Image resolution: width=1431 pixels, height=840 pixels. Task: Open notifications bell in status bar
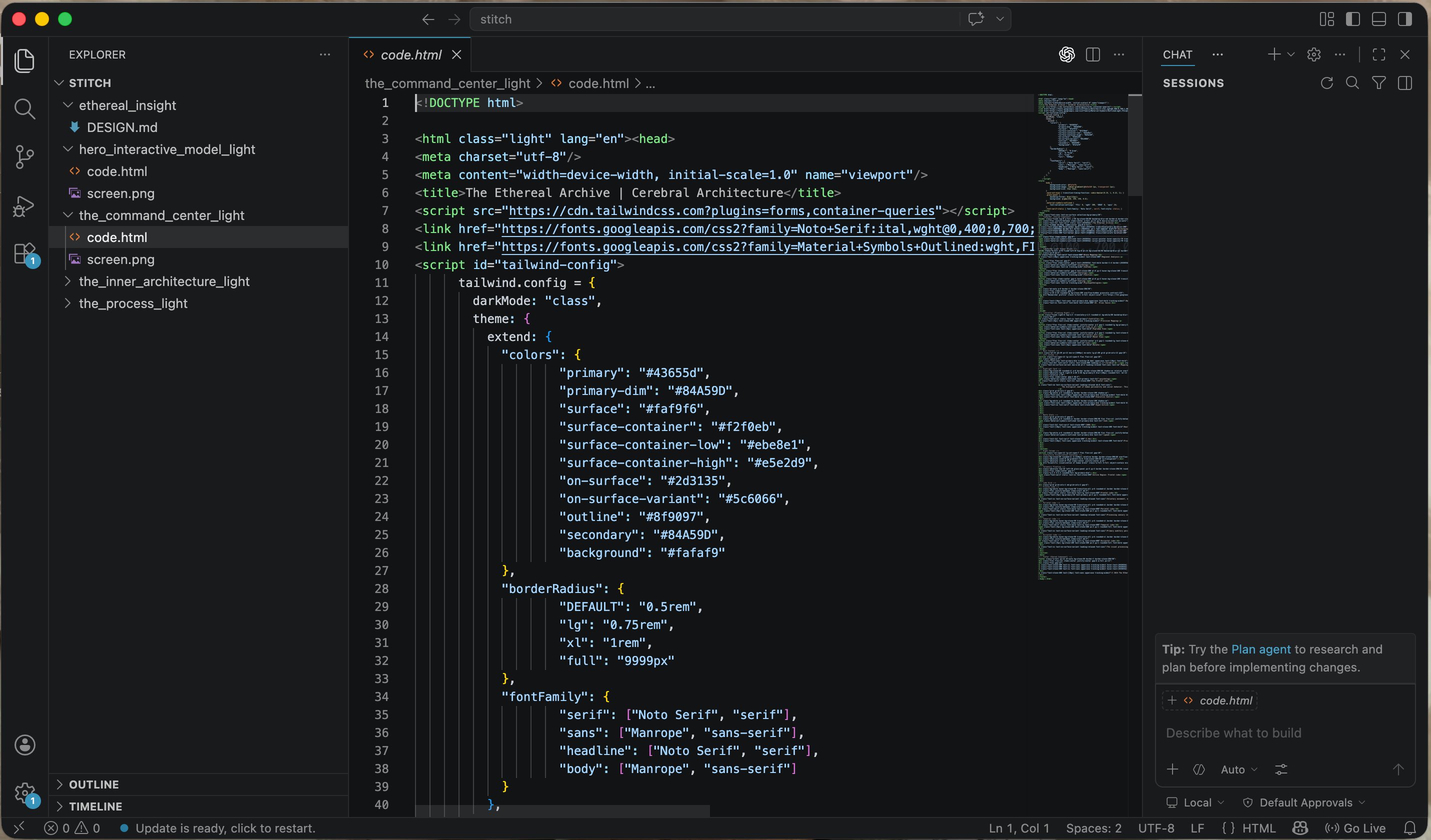coord(1409,828)
